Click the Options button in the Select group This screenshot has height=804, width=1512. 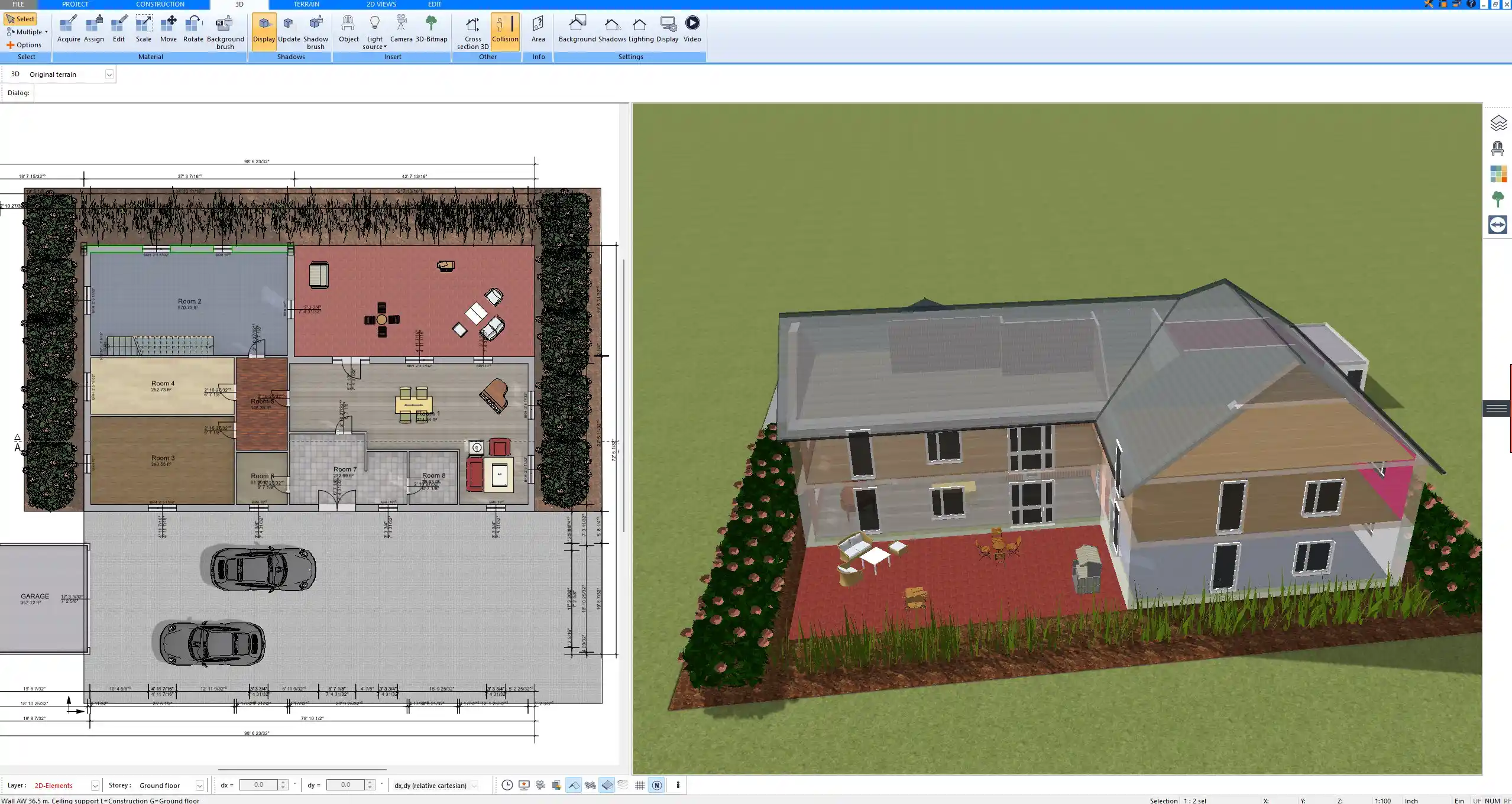click(x=25, y=44)
